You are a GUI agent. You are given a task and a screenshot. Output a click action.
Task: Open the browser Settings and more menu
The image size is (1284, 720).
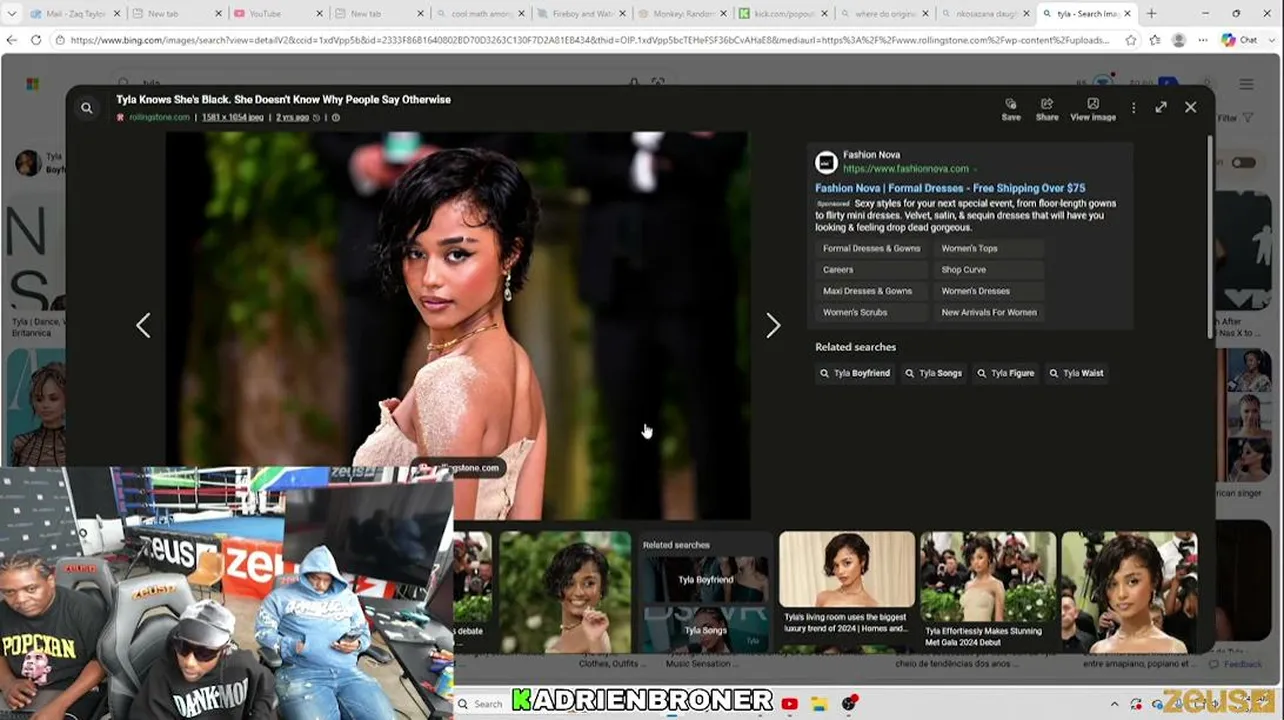pyautogui.click(x=1201, y=40)
